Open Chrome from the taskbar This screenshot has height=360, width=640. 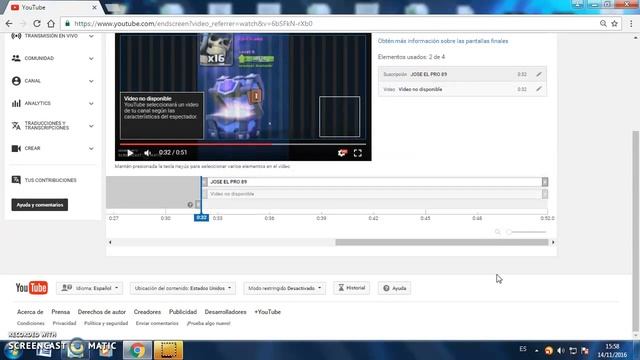pos(137,350)
